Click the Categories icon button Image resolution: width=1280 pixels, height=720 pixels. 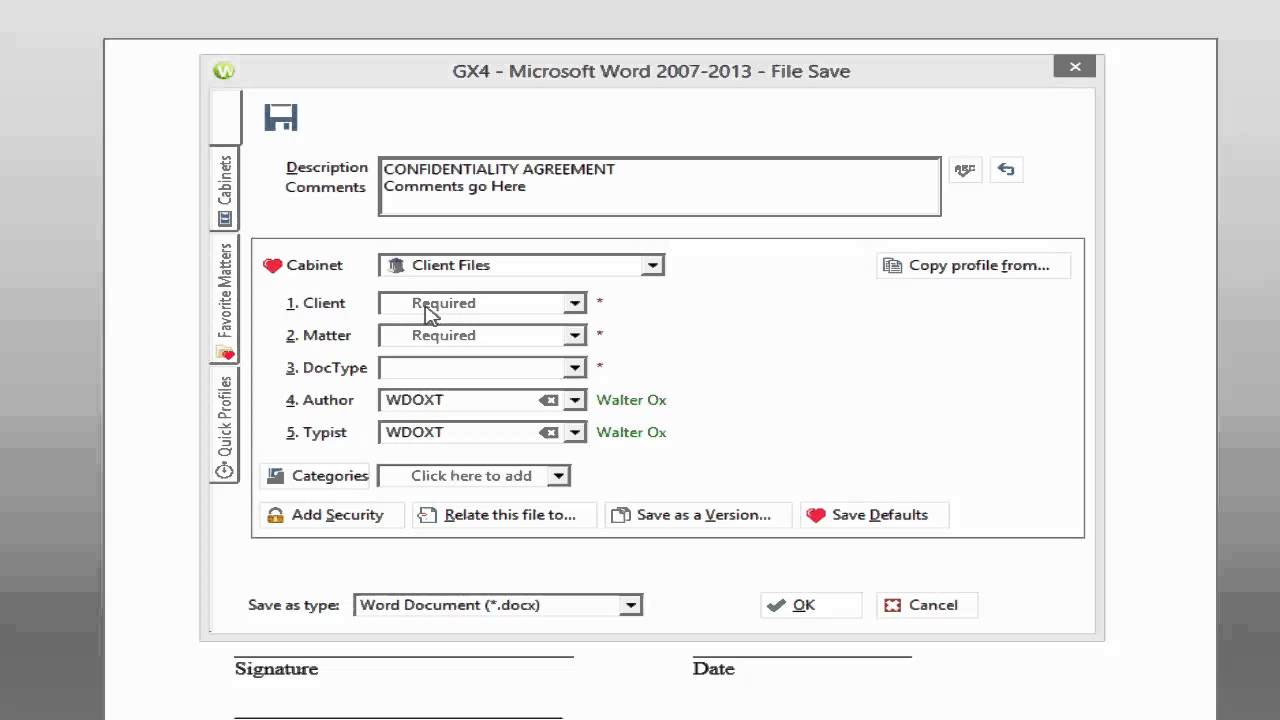(x=316, y=476)
